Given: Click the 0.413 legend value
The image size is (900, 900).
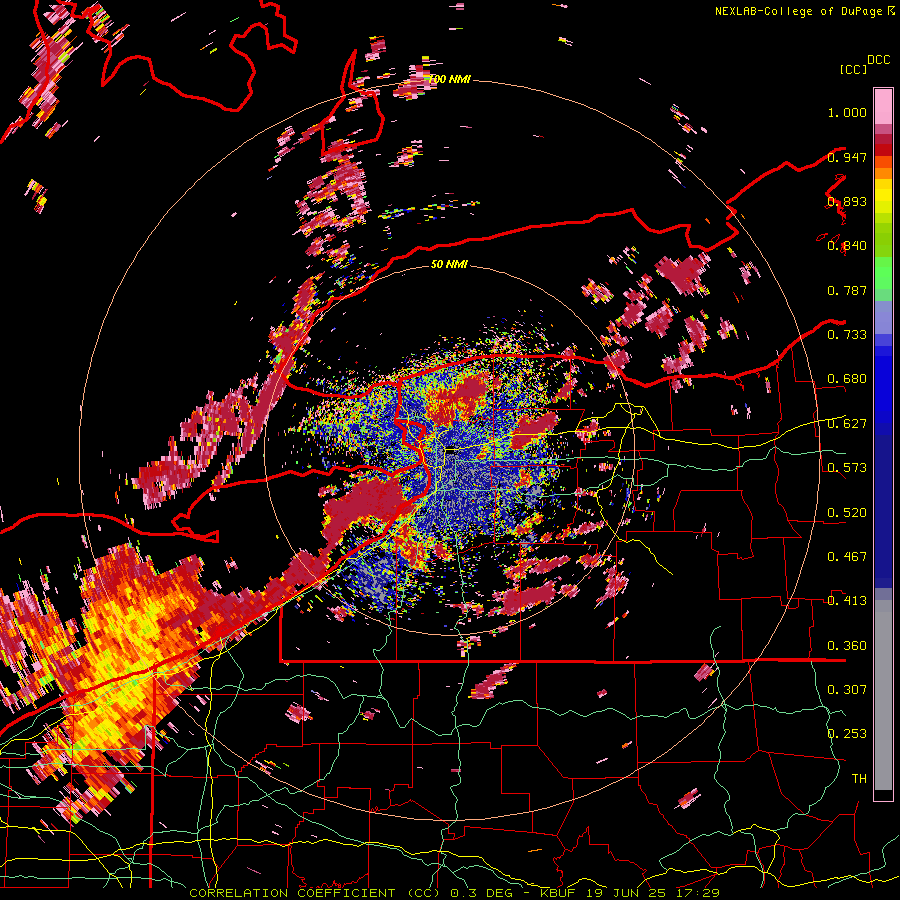Looking at the screenshot, I should pyautogui.click(x=847, y=601).
